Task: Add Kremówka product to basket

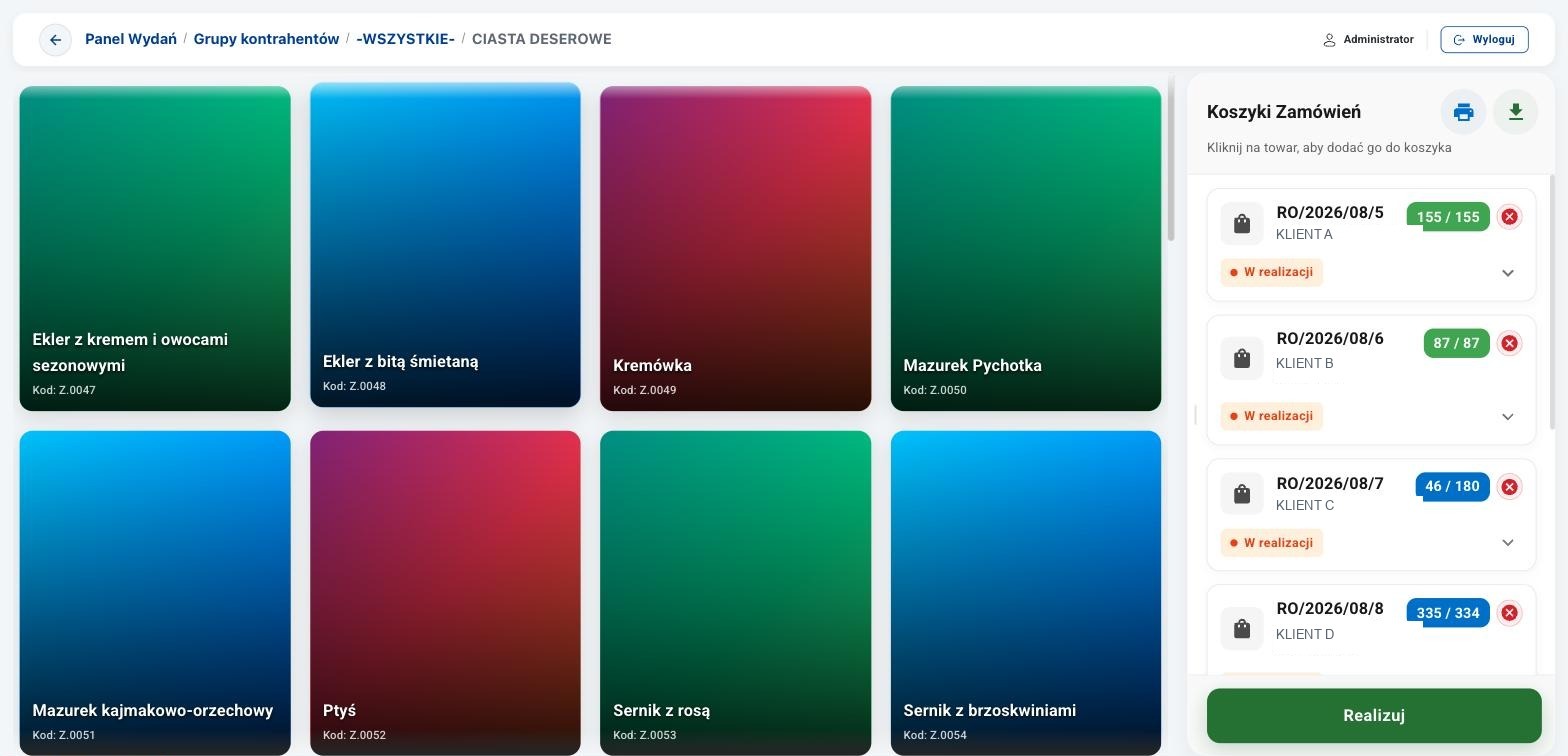Action: [735, 248]
